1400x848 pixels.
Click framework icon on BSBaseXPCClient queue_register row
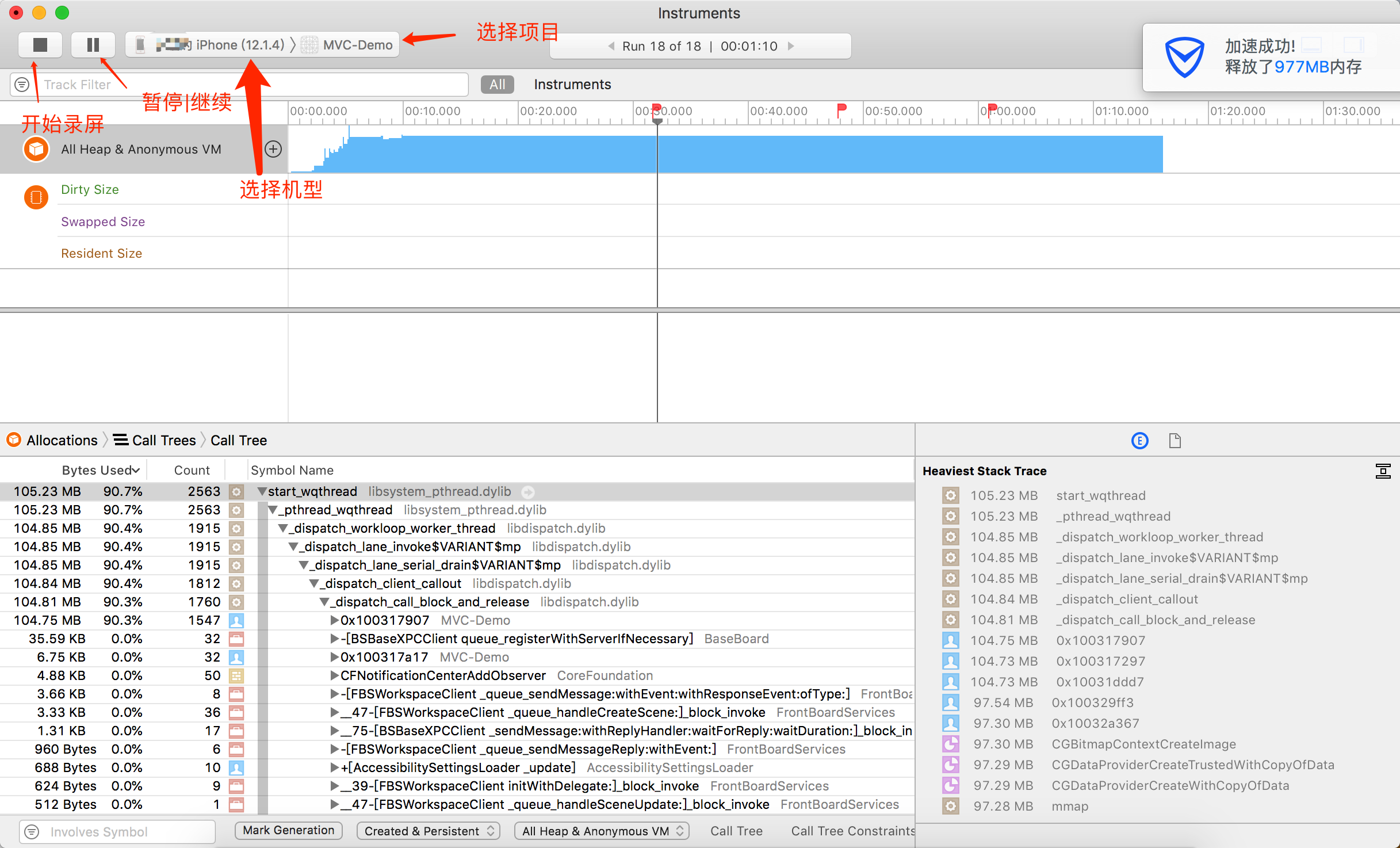236,639
